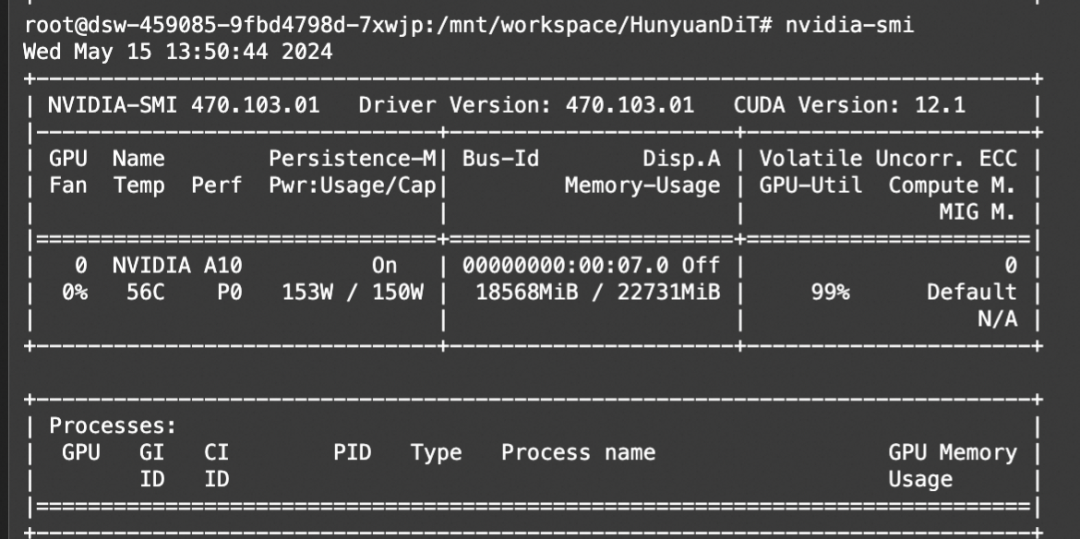1080x539 pixels.
Task: Click the fan speed value '0%'
Action: [x=74, y=293]
